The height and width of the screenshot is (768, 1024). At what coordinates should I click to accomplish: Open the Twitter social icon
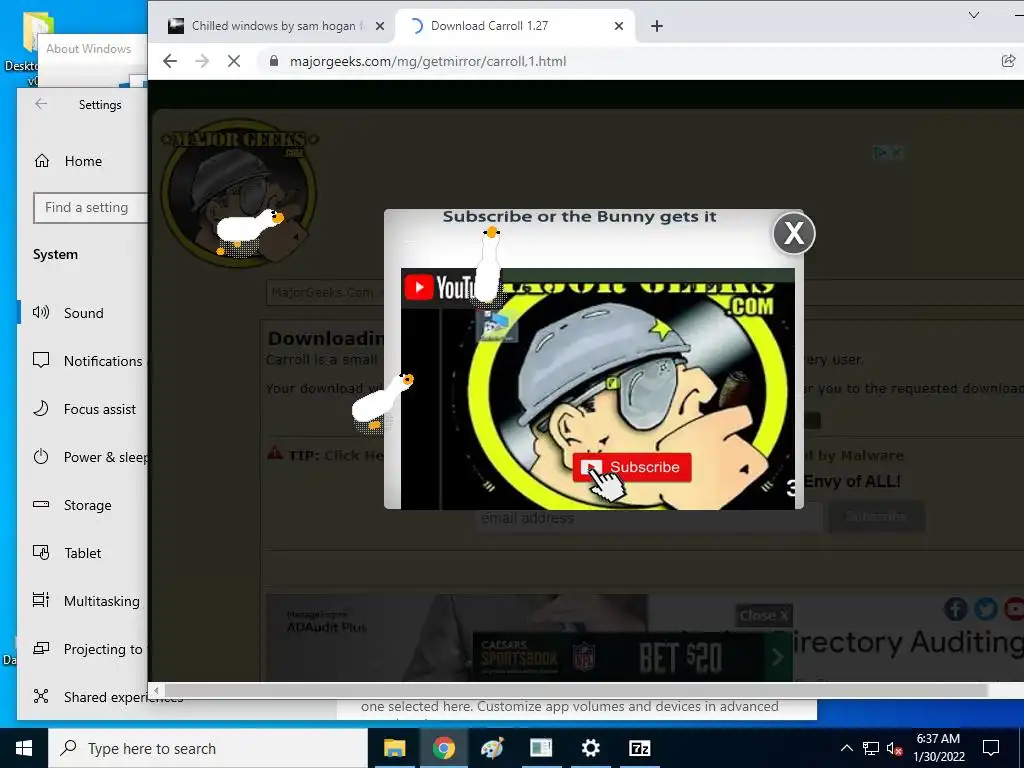pos(985,609)
